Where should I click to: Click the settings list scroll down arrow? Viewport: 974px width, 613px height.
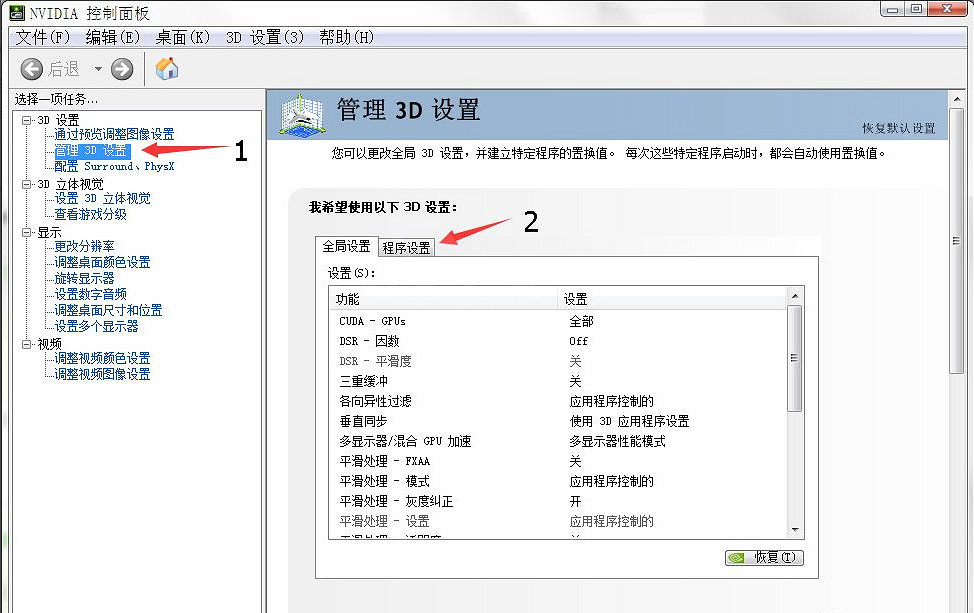[x=795, y=529]
